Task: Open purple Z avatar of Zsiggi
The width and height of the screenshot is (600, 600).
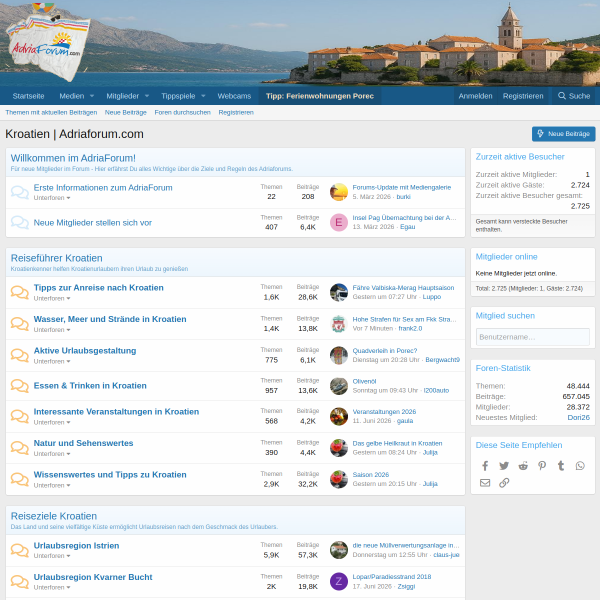Action: (x=339, y=582)
